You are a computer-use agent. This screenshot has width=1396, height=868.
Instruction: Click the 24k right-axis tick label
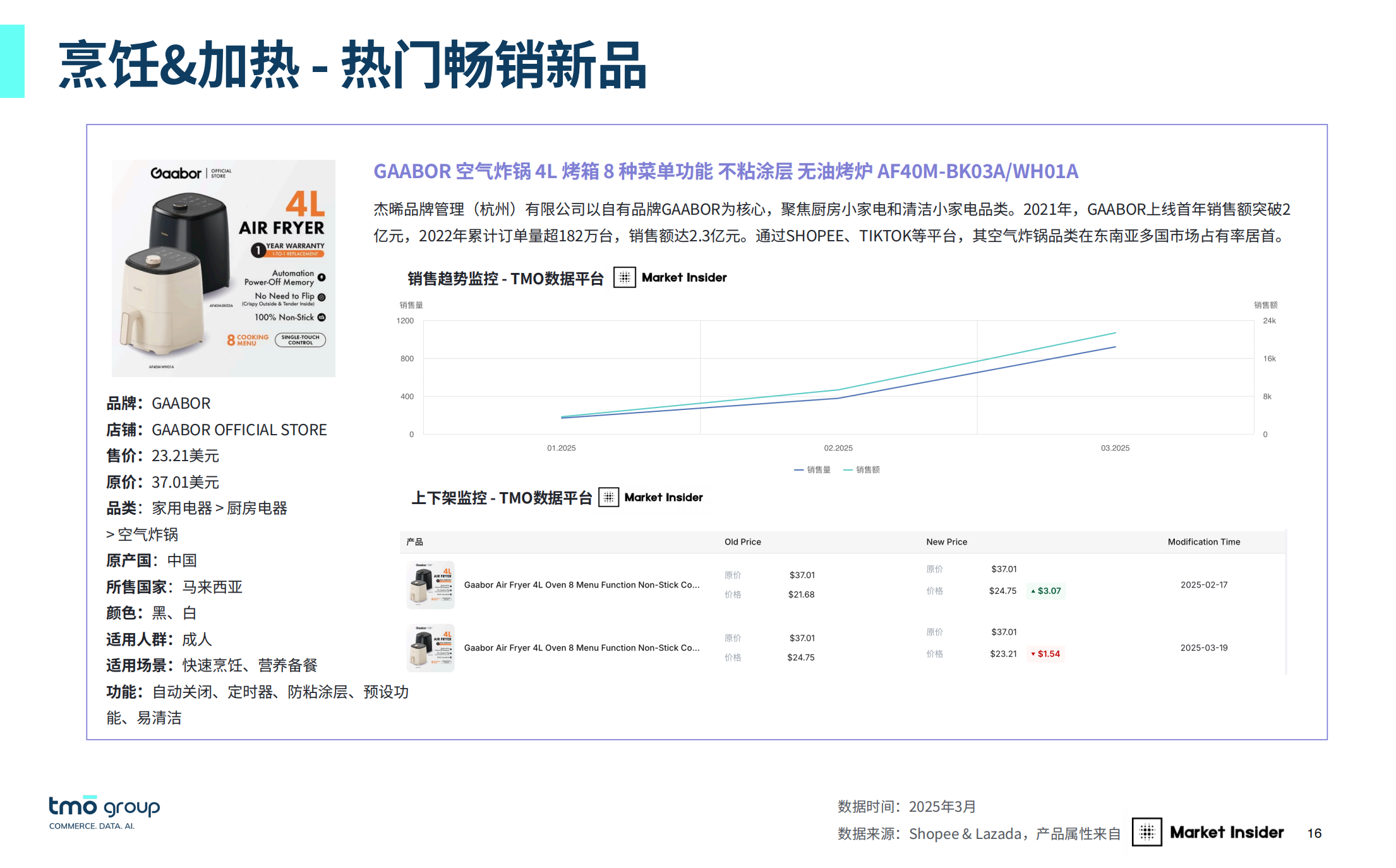pos(1270,321)
